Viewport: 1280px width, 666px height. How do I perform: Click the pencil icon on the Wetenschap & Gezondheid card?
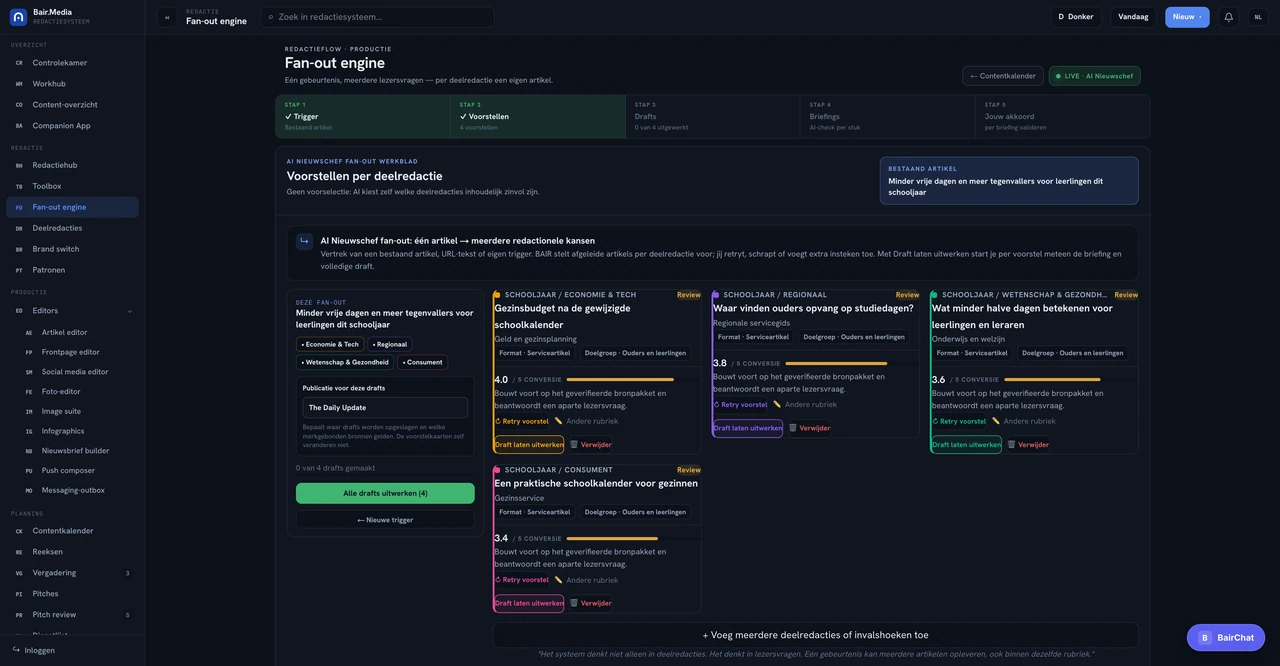[x=996, y=421]
